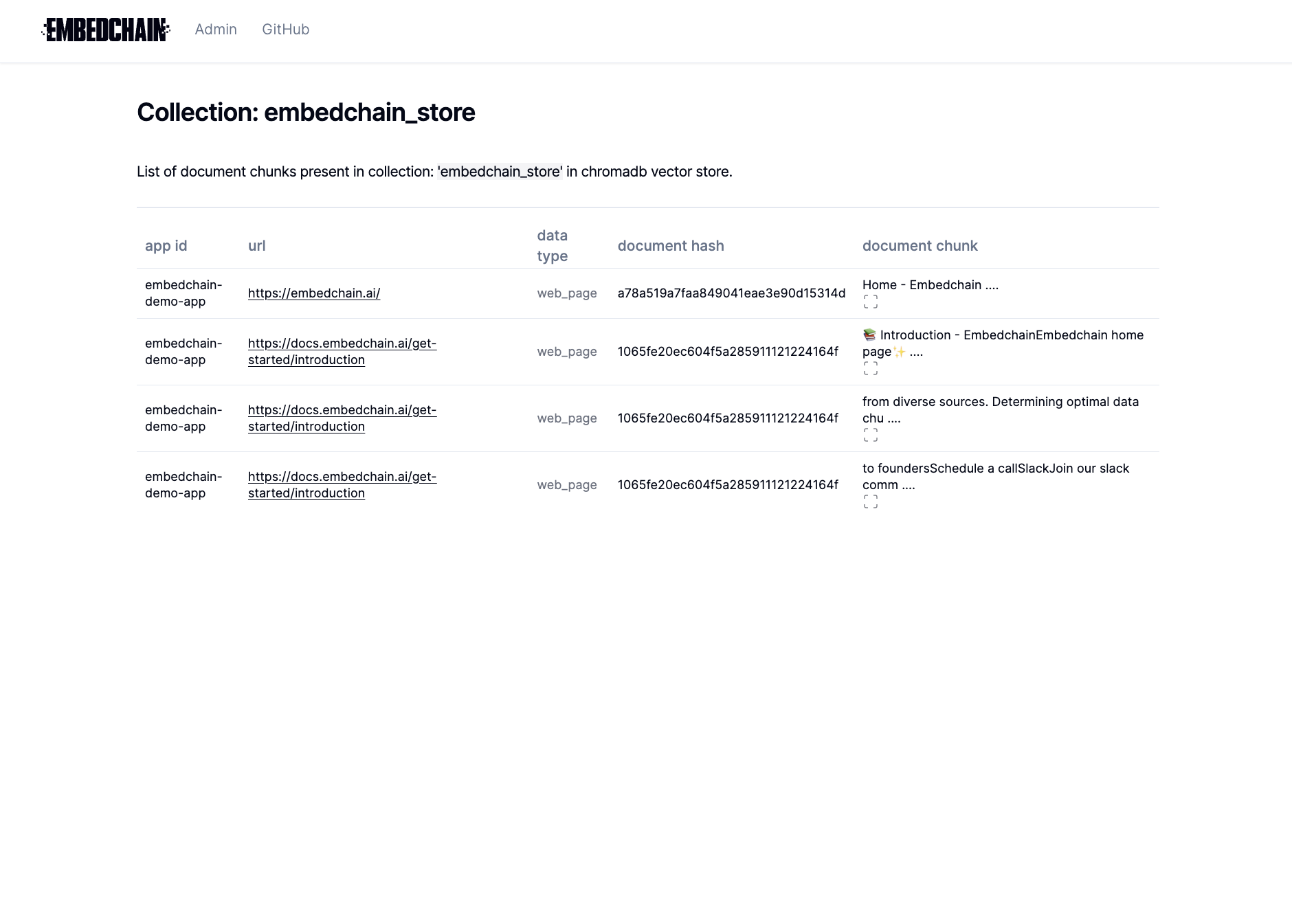Select hash in '📚 Introduction' row
Screen dimensions: 1292x924
(728, 352)
